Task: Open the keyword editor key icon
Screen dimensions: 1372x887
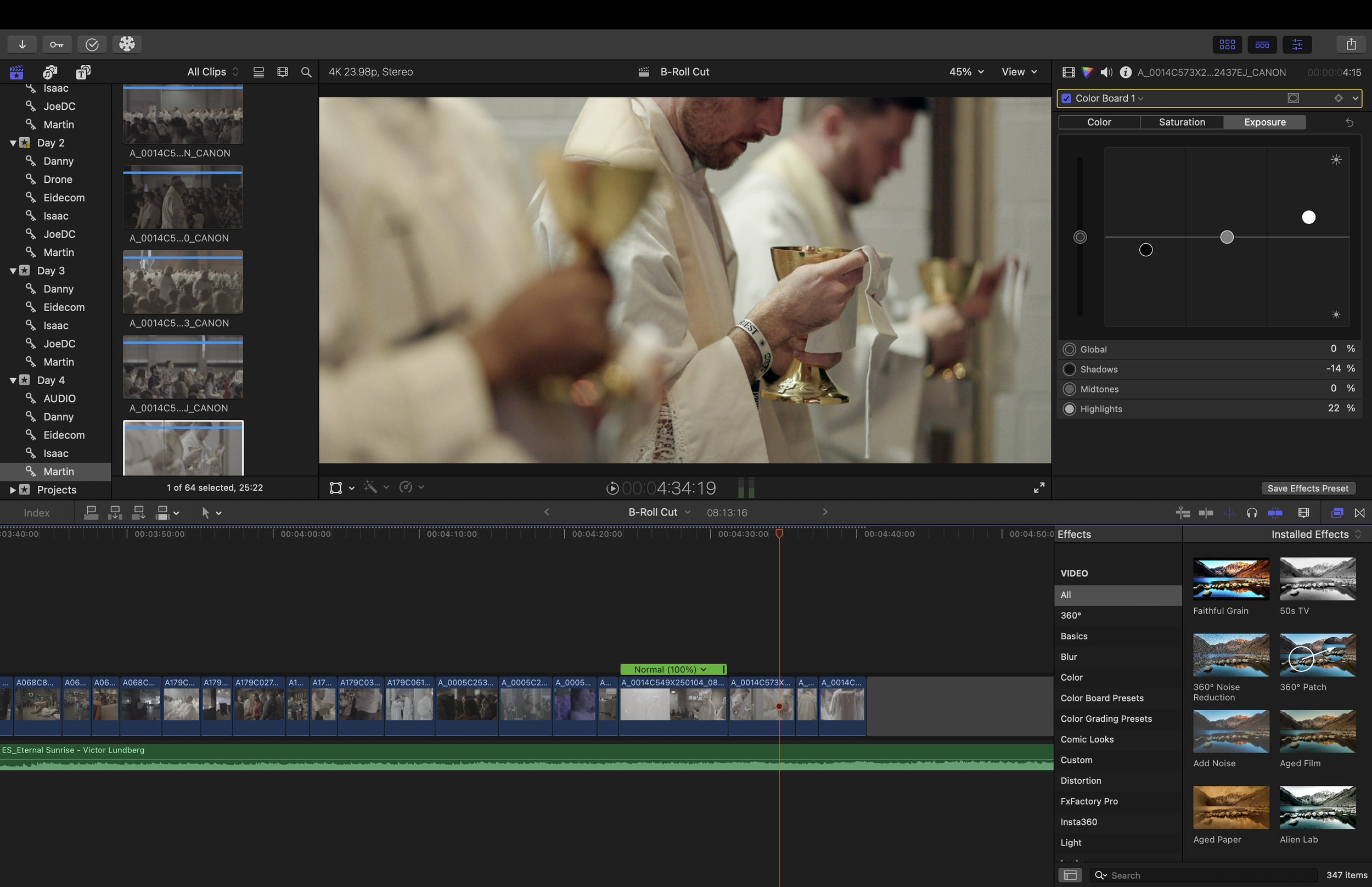Action: [x=57, y=44]
